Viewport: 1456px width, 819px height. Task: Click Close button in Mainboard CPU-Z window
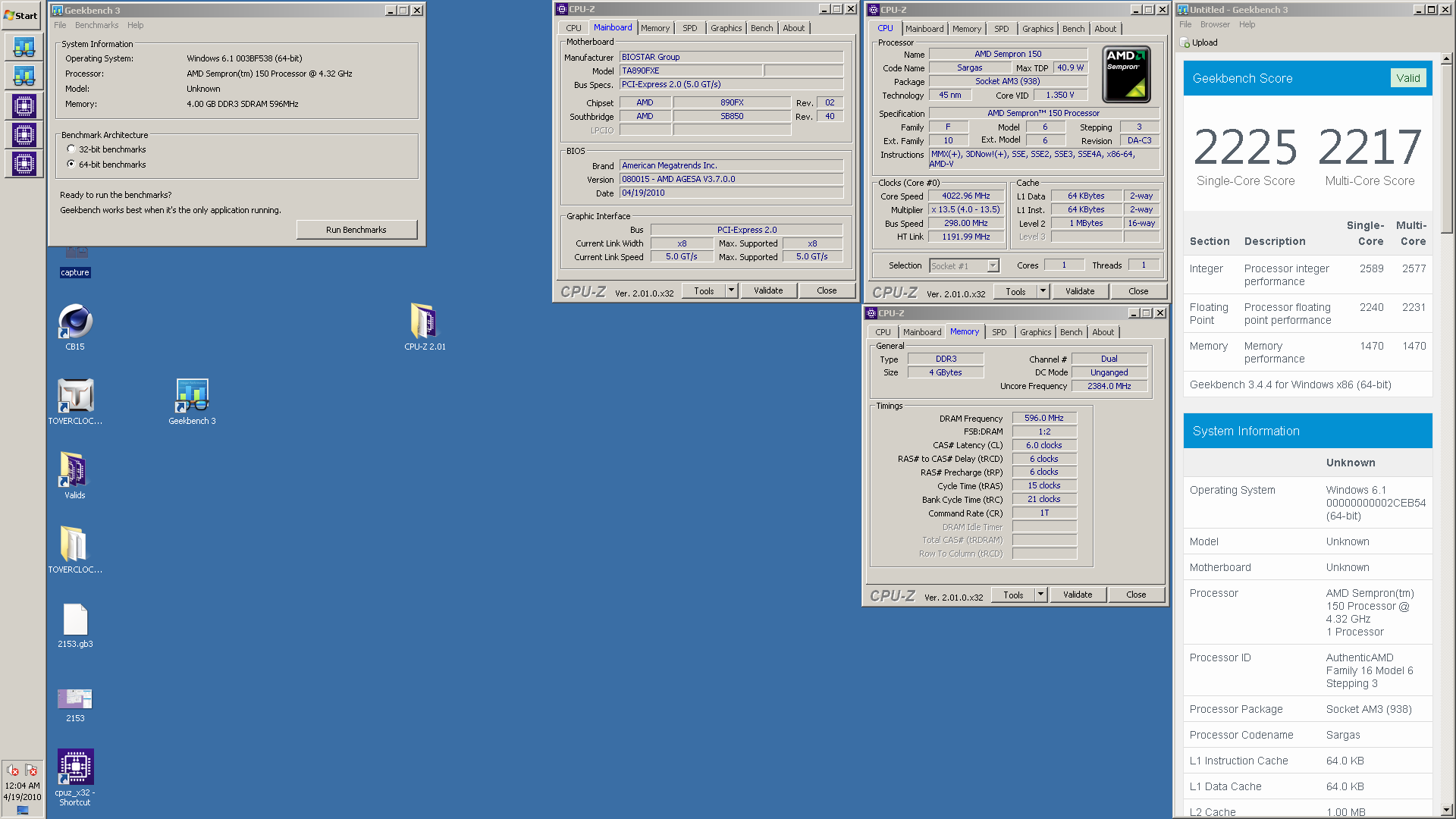point(827,290)
